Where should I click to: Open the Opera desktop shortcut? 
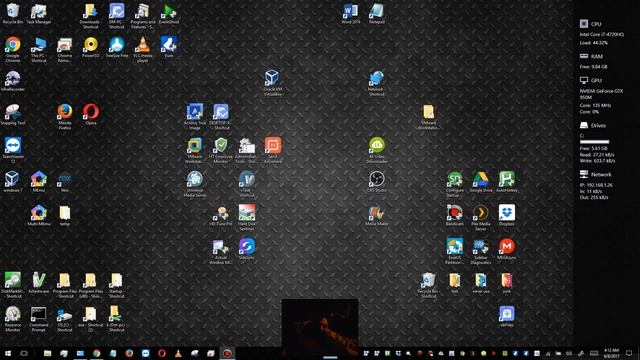(91, 115)
